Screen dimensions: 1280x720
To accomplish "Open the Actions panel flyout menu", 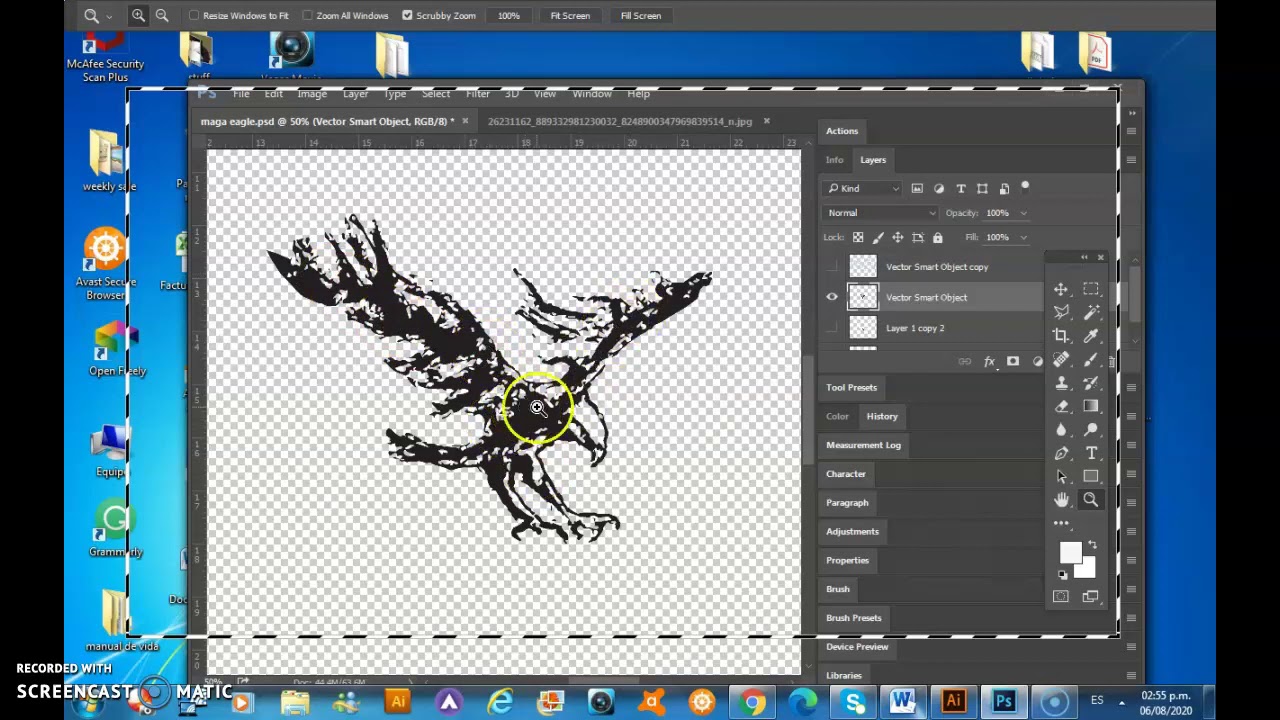I will (1131, 131).
